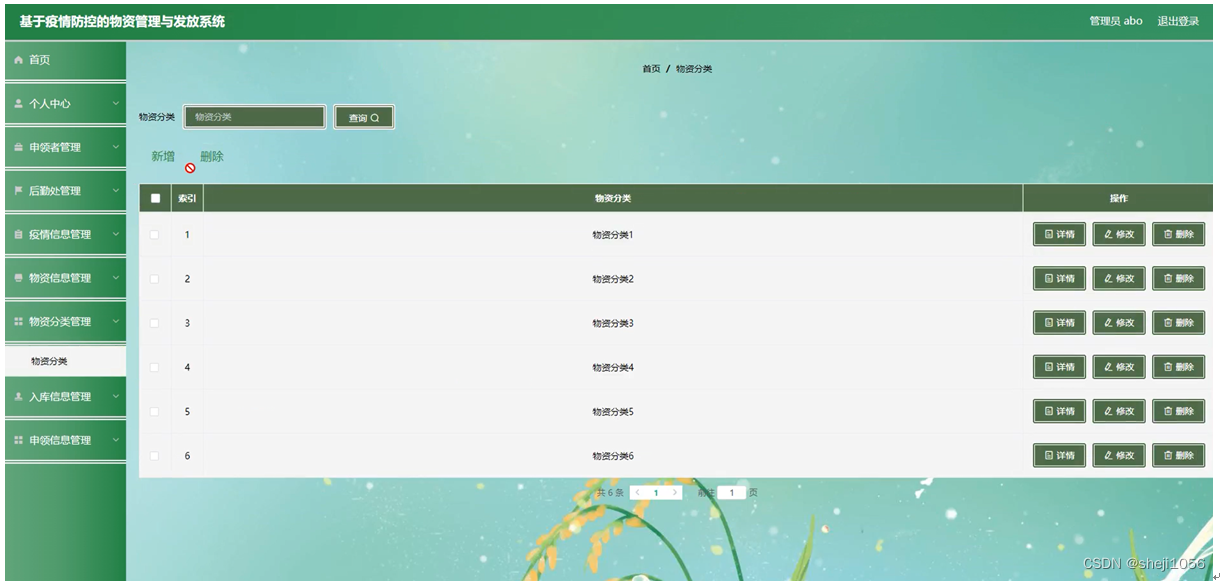
Task: Expand the 个人中心 menu chevron
Action: tap(115, 104)
